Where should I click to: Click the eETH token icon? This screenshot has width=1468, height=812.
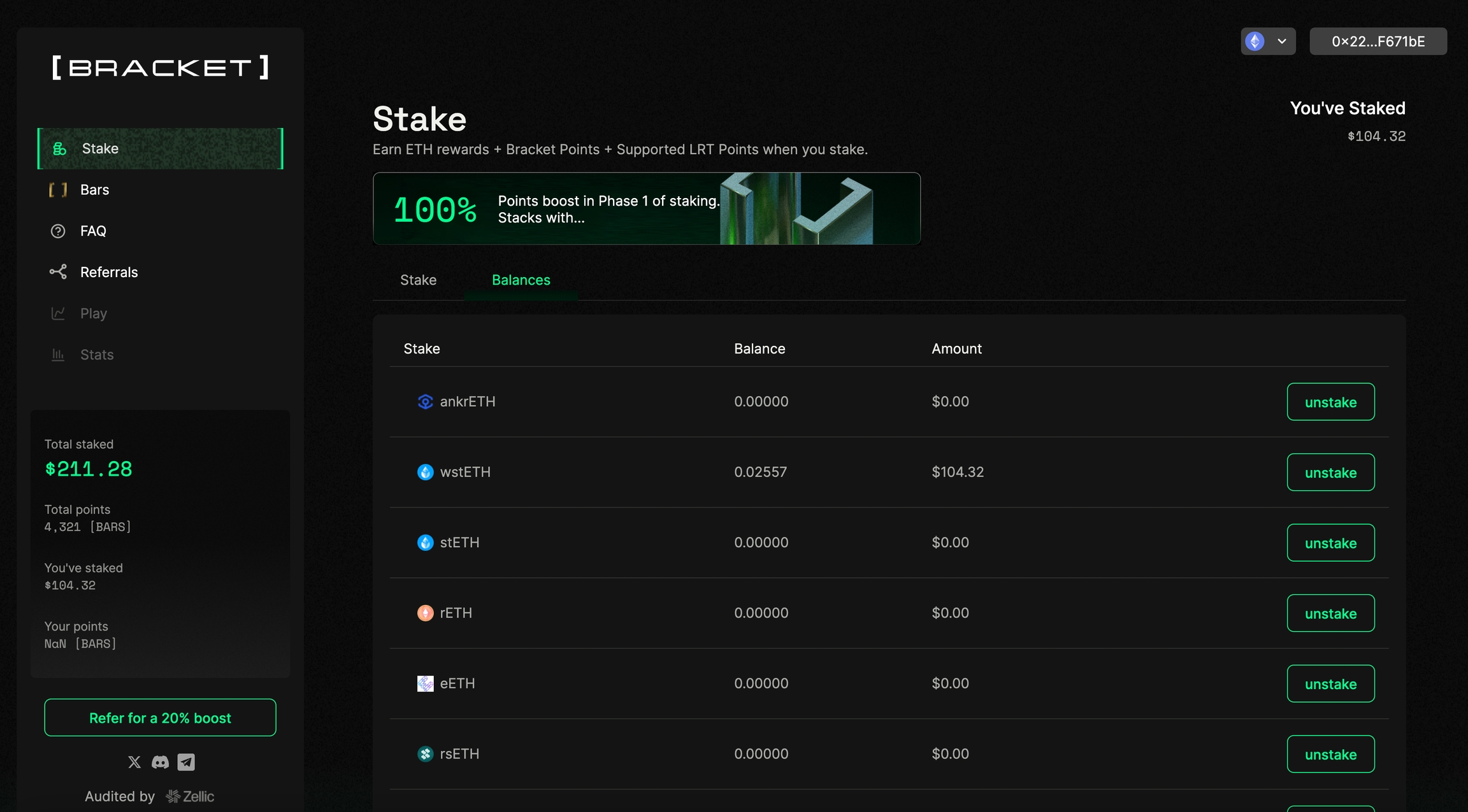coord(425,683)
